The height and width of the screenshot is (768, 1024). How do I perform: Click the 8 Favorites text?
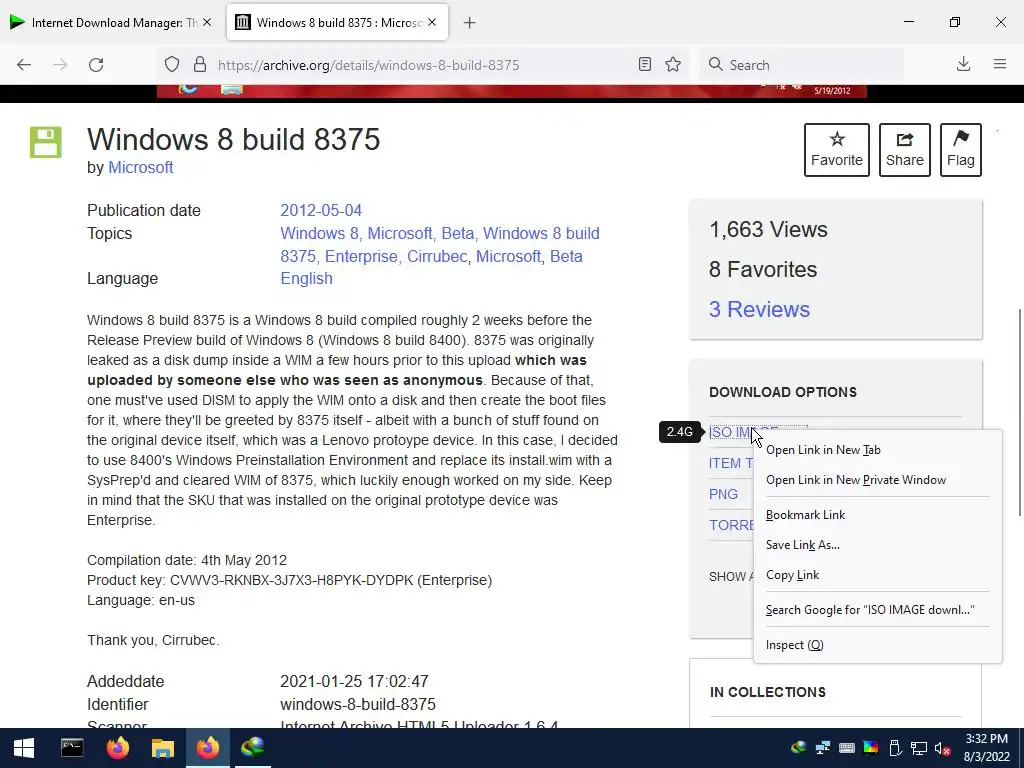[763, 269]
